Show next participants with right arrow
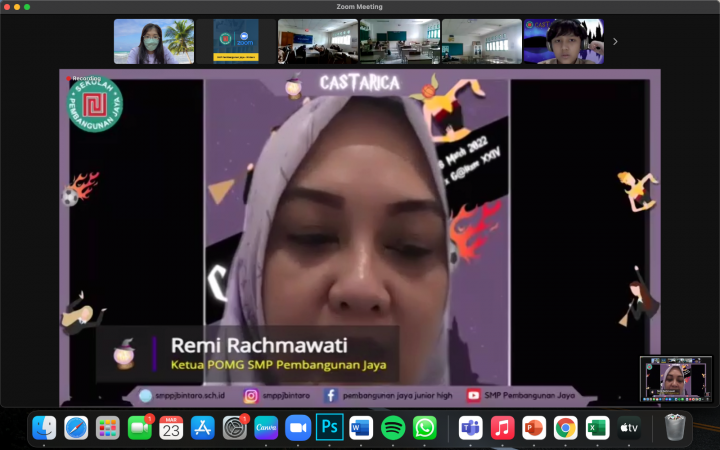This screenshot has height=450, width=720. 614,42
